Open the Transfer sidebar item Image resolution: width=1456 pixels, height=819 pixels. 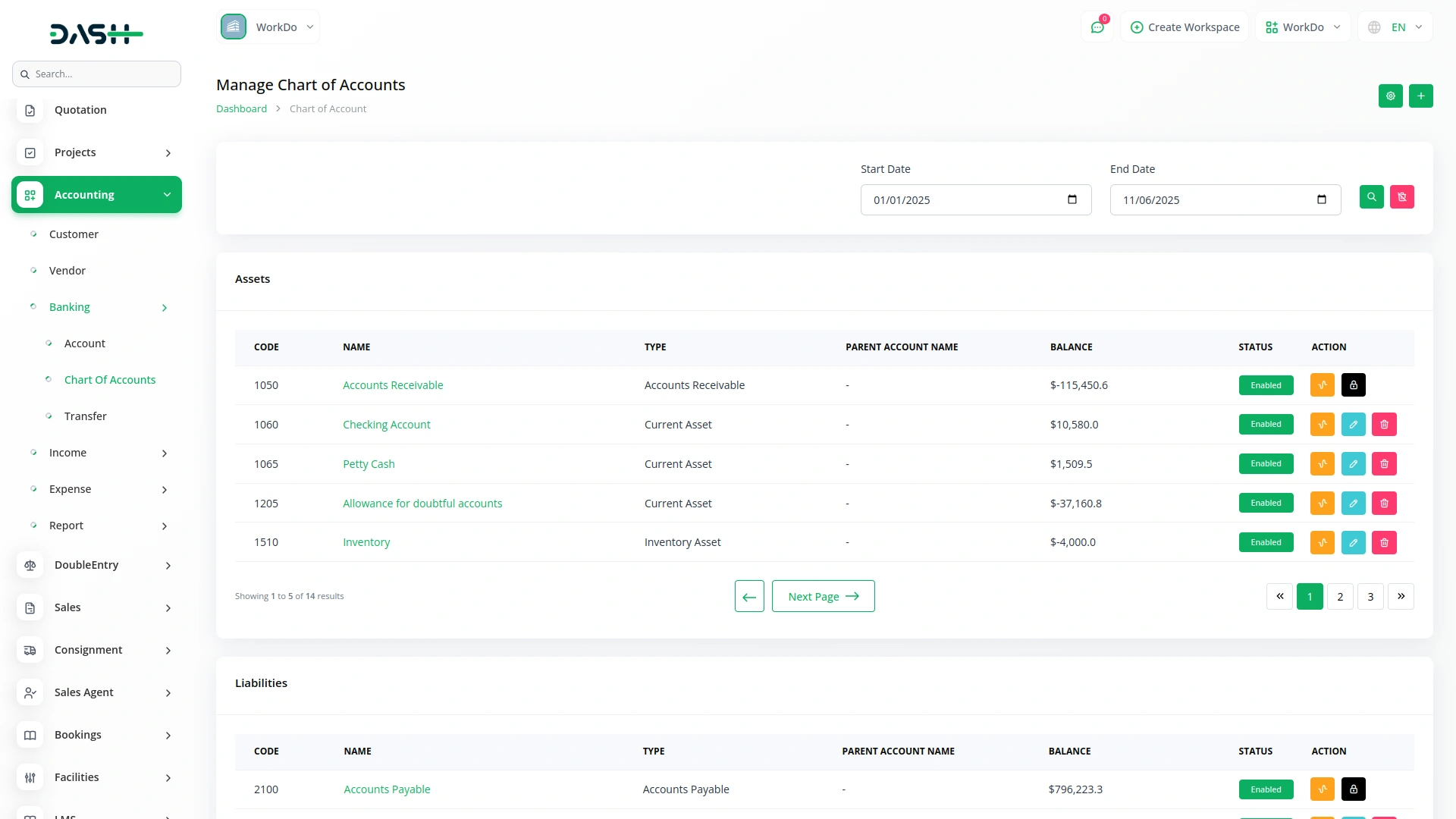[x=85, y=416]
